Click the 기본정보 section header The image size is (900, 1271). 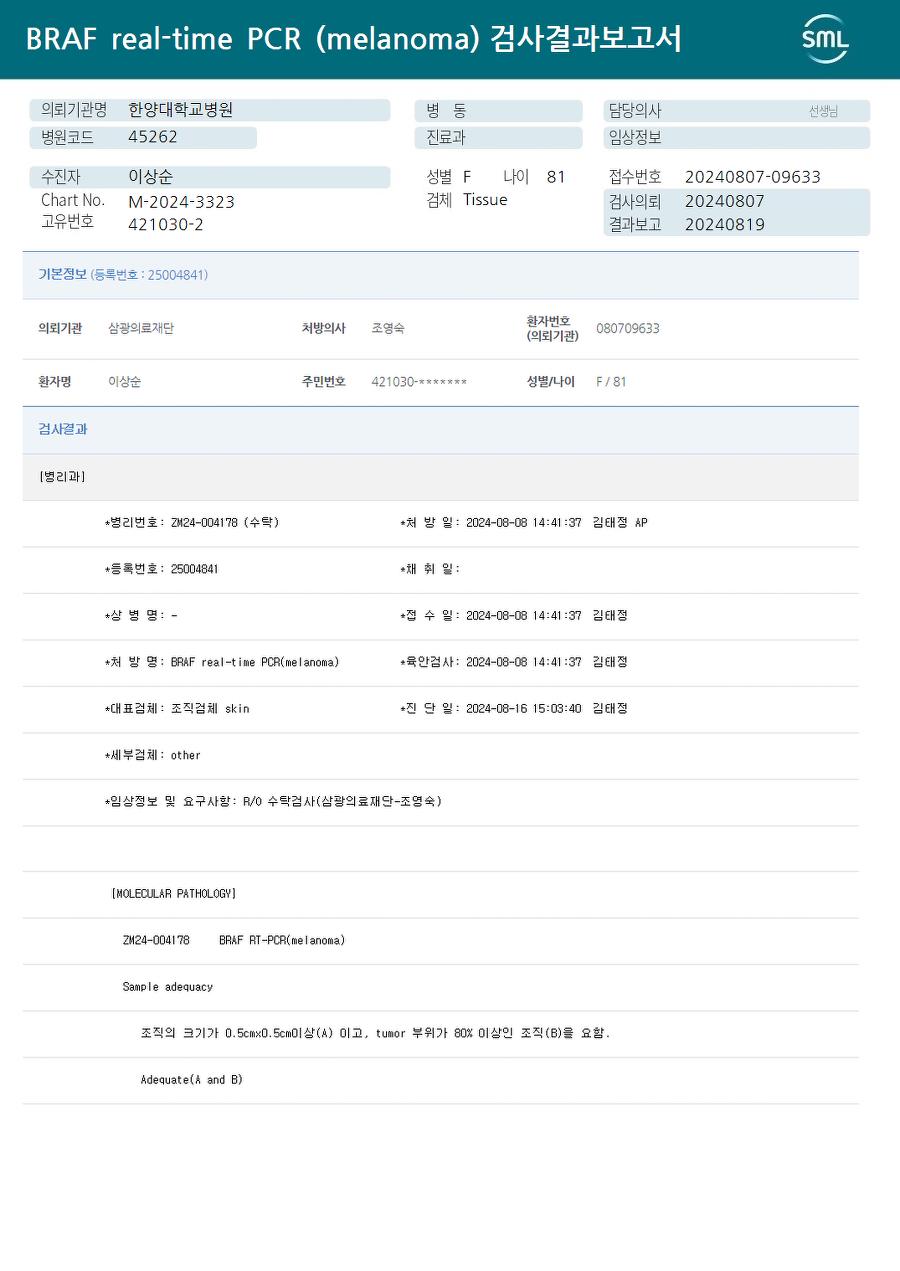[440, 275]
